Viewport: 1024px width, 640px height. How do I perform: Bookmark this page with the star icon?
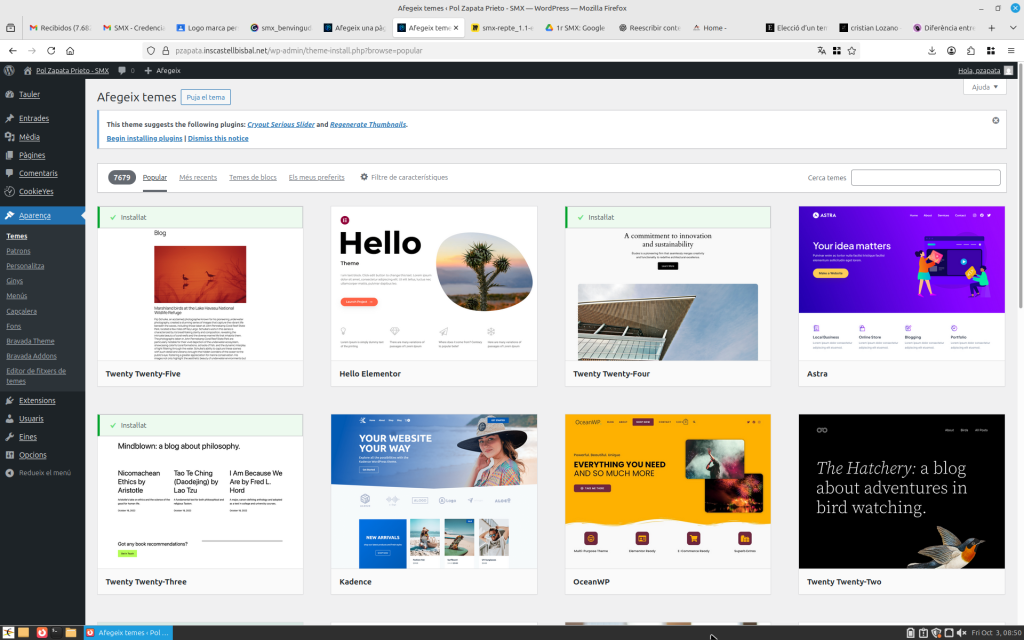click(x=852, y=50)
